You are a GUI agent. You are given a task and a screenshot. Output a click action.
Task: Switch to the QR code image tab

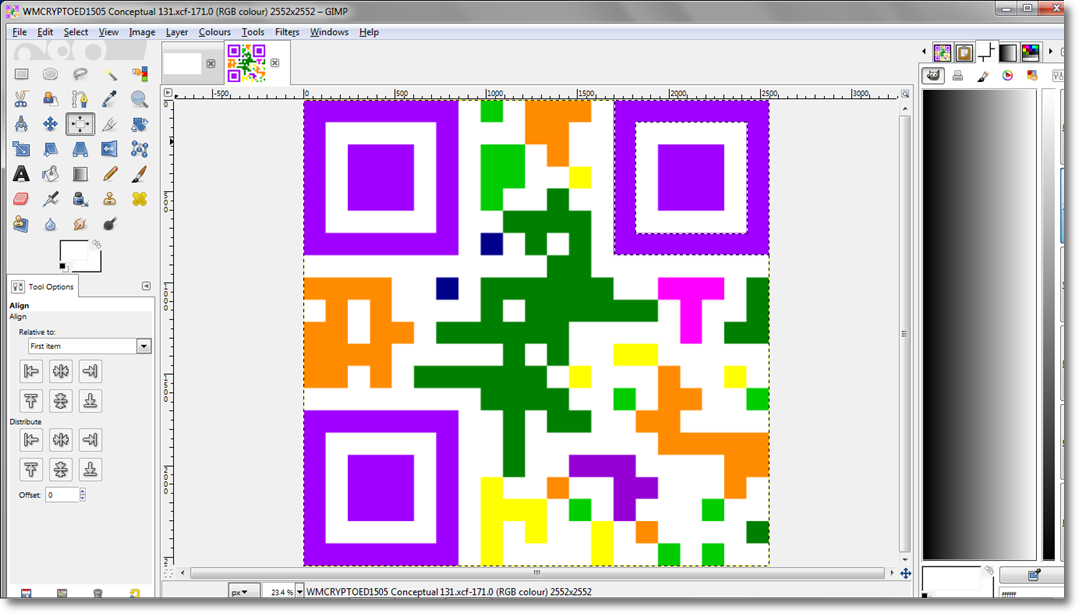(247, 63)
